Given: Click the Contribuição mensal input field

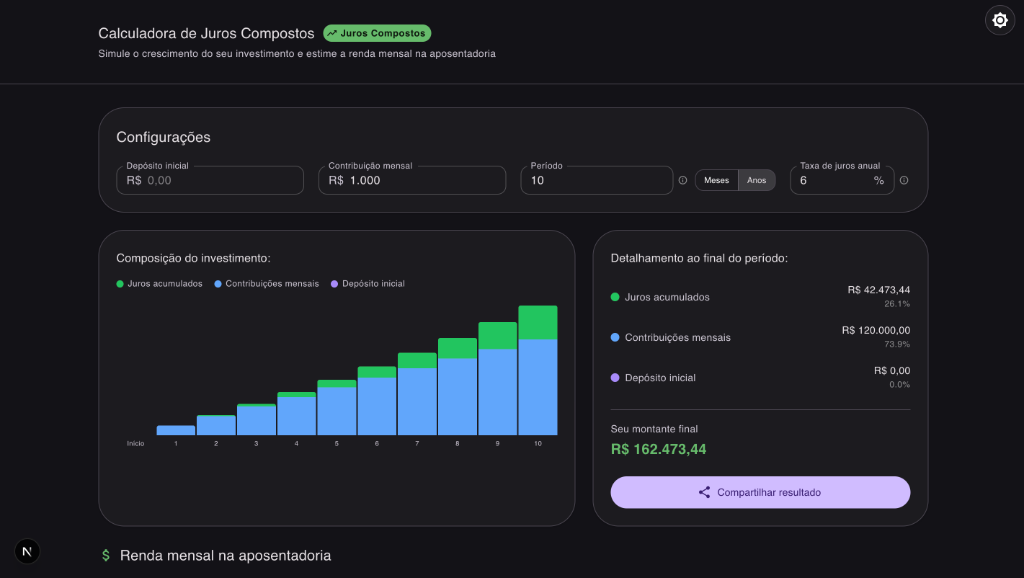Looking at the screenshot, I should click(411, 180).
